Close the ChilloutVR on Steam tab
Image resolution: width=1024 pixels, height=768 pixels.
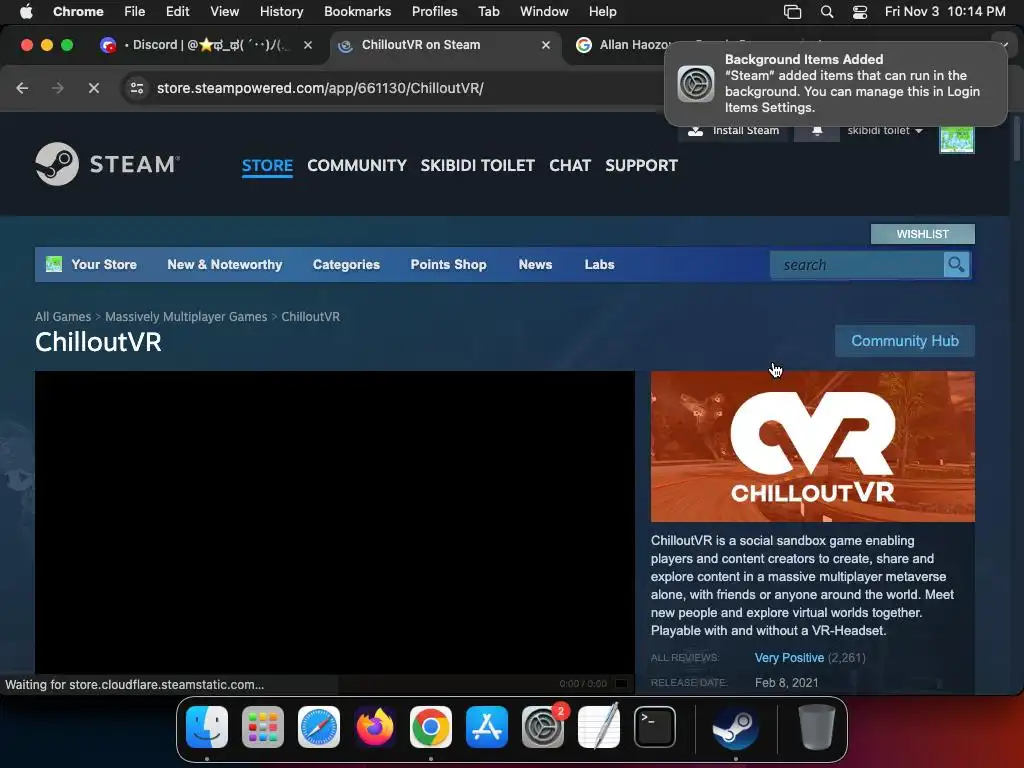click(546, 45)
